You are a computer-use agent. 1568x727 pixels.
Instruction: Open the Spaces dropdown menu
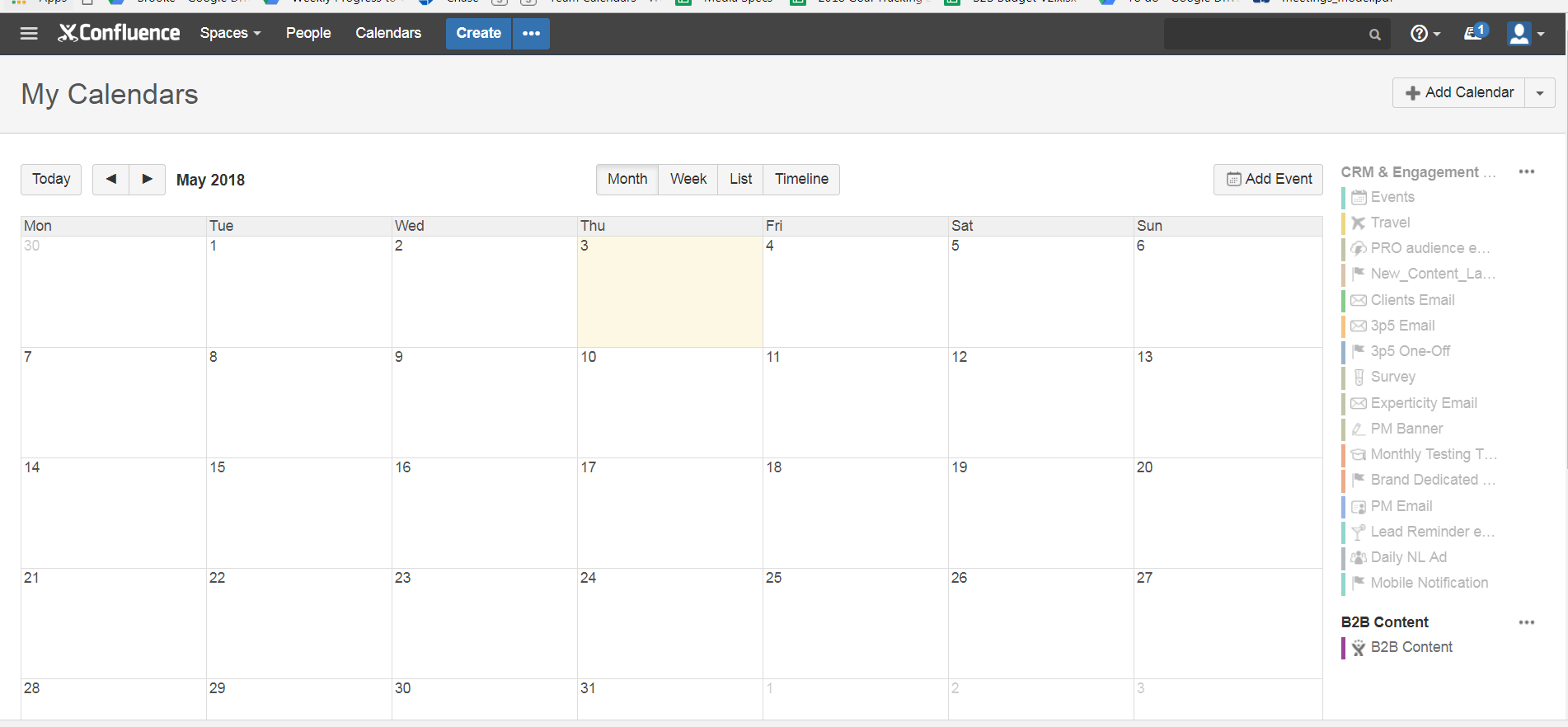pos(230,33)
